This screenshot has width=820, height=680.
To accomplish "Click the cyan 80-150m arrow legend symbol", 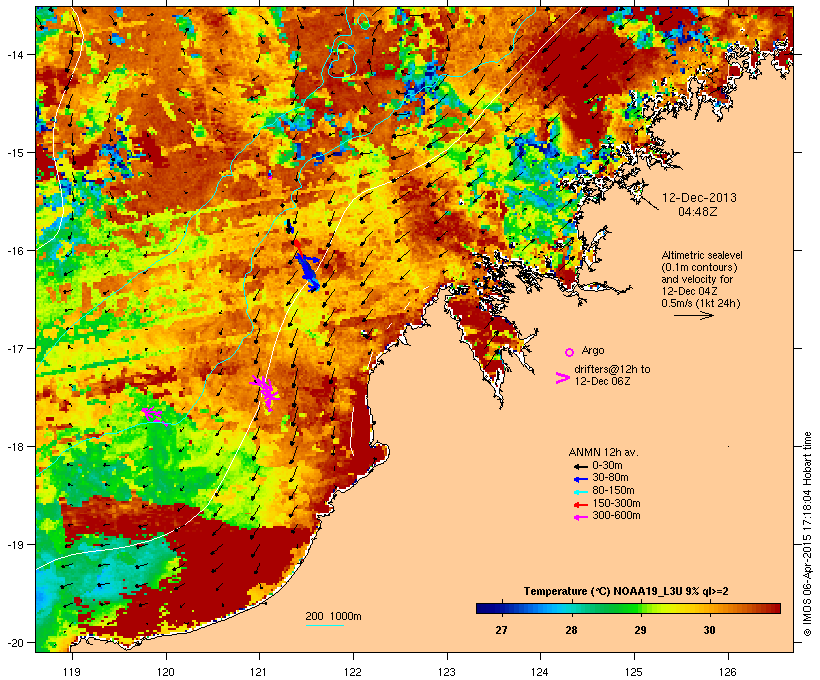I will (x=581, y=492).
